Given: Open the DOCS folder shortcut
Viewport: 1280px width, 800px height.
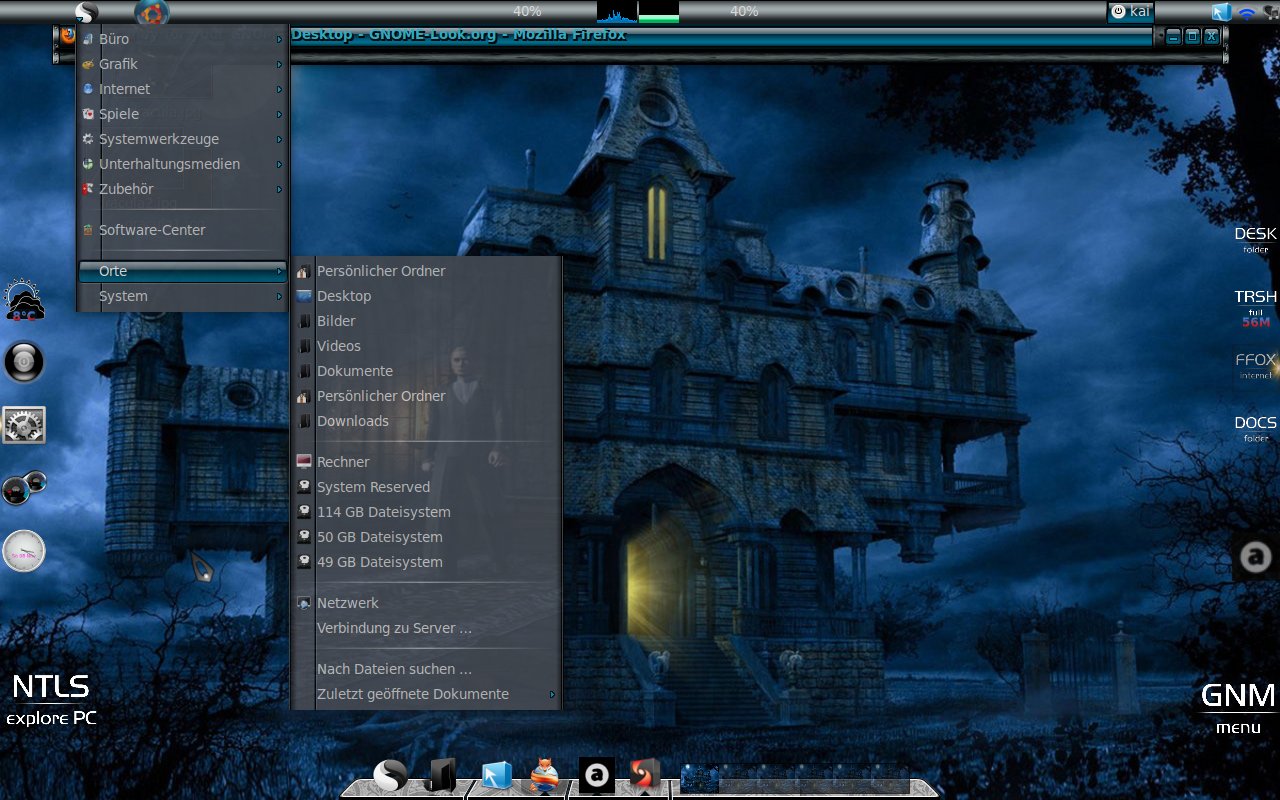Looking at the screenshot, I should pyautogui.click(x=1255, y=429).
